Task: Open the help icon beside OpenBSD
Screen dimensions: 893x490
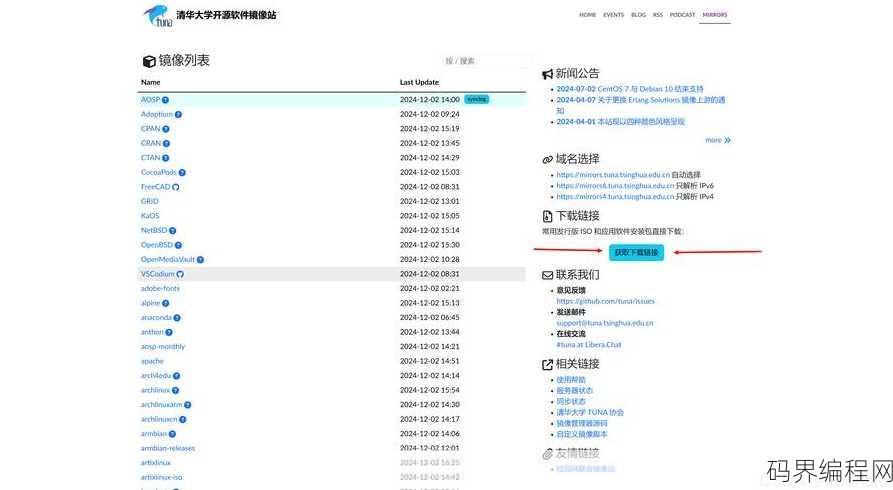Action: click(178, 245)
